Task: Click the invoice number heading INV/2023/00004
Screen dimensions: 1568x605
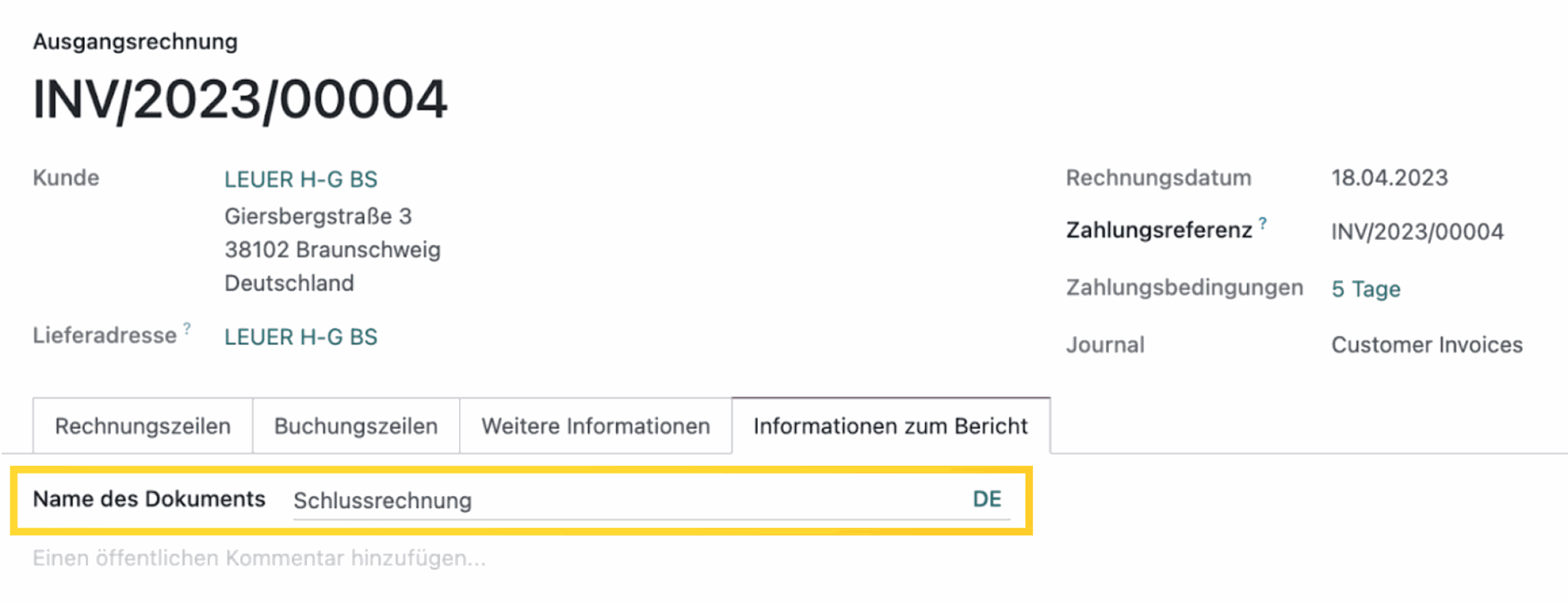Action: pos(239,100)
